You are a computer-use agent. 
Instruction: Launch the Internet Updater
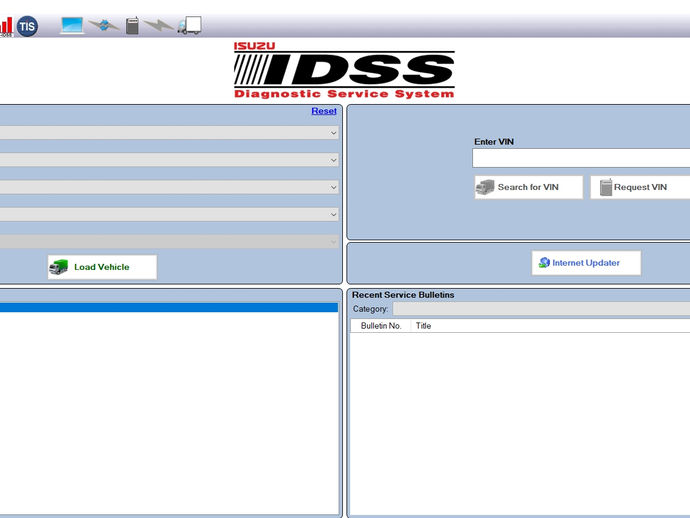point(586,263)
